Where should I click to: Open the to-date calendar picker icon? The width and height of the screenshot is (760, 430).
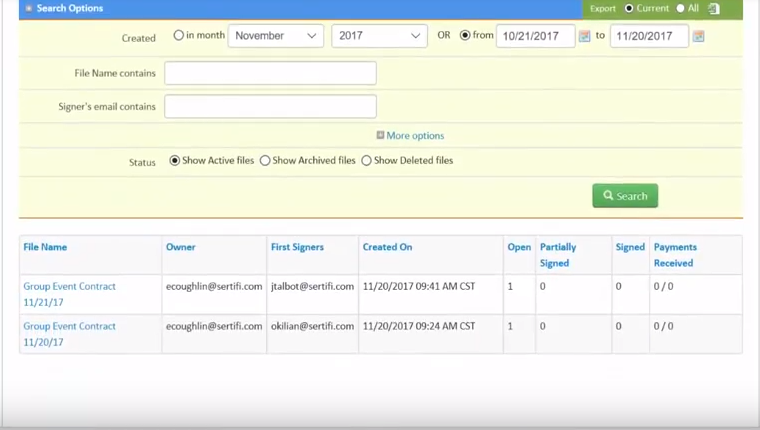click(698, 36)
